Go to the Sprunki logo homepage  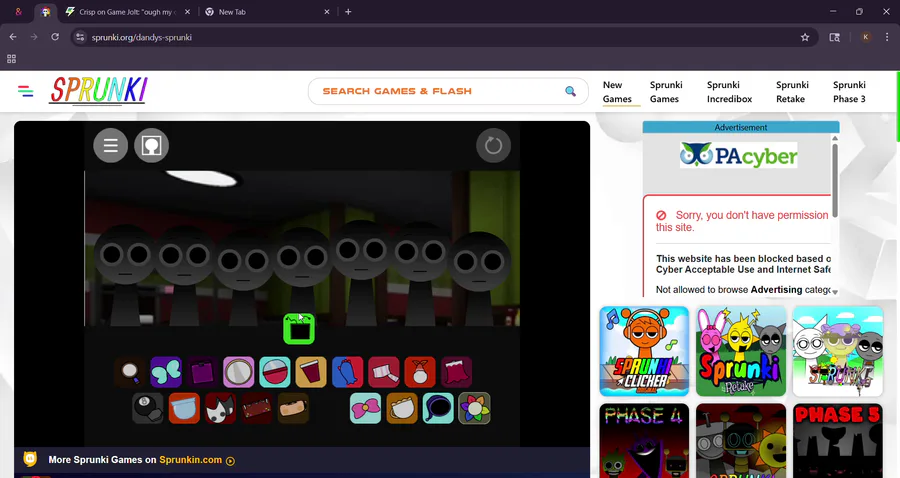click(x=98, y=91)
